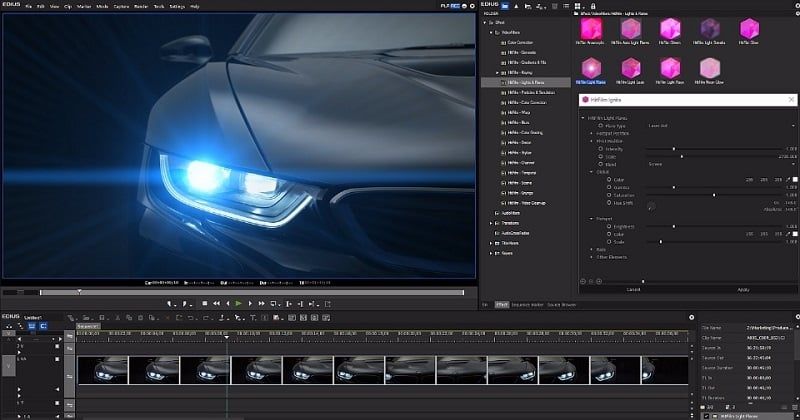This screenshot has width=800, height=420.
Task: Expand the Transitions folder in effect tree
Action: (492, 223)
